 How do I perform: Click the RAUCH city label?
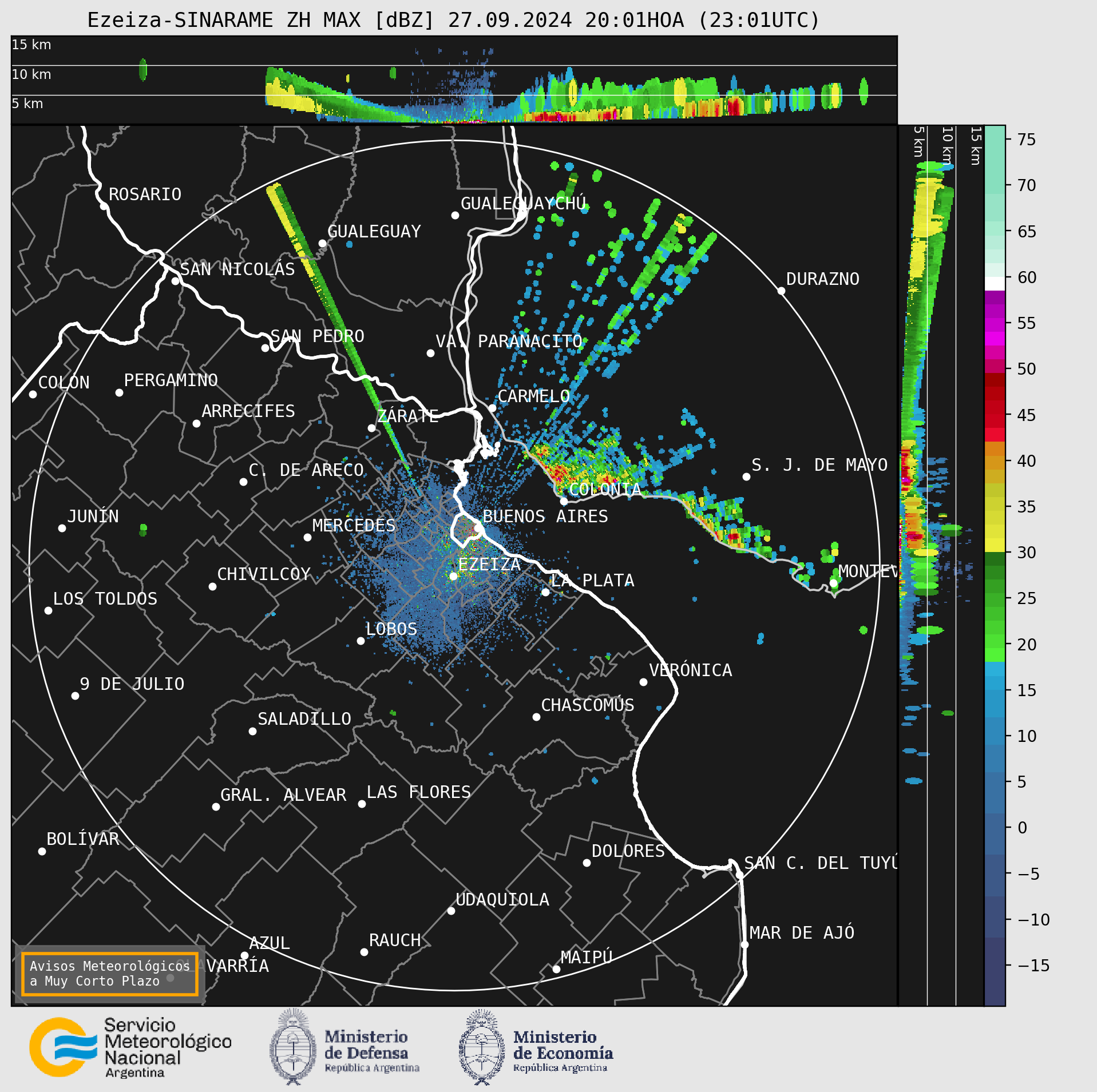(x=395, y=940)
